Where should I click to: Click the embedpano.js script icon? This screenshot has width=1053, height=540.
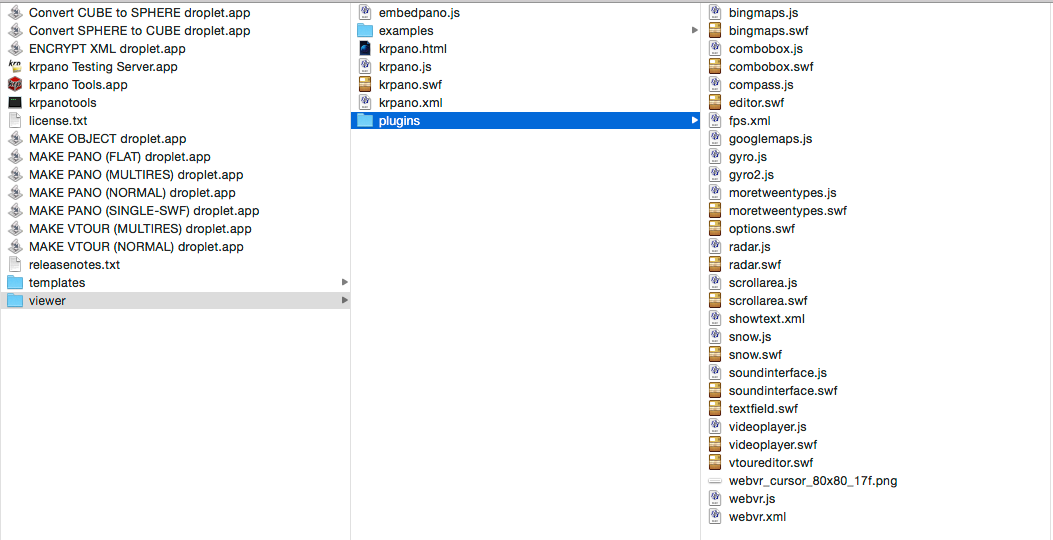[365, 12]
